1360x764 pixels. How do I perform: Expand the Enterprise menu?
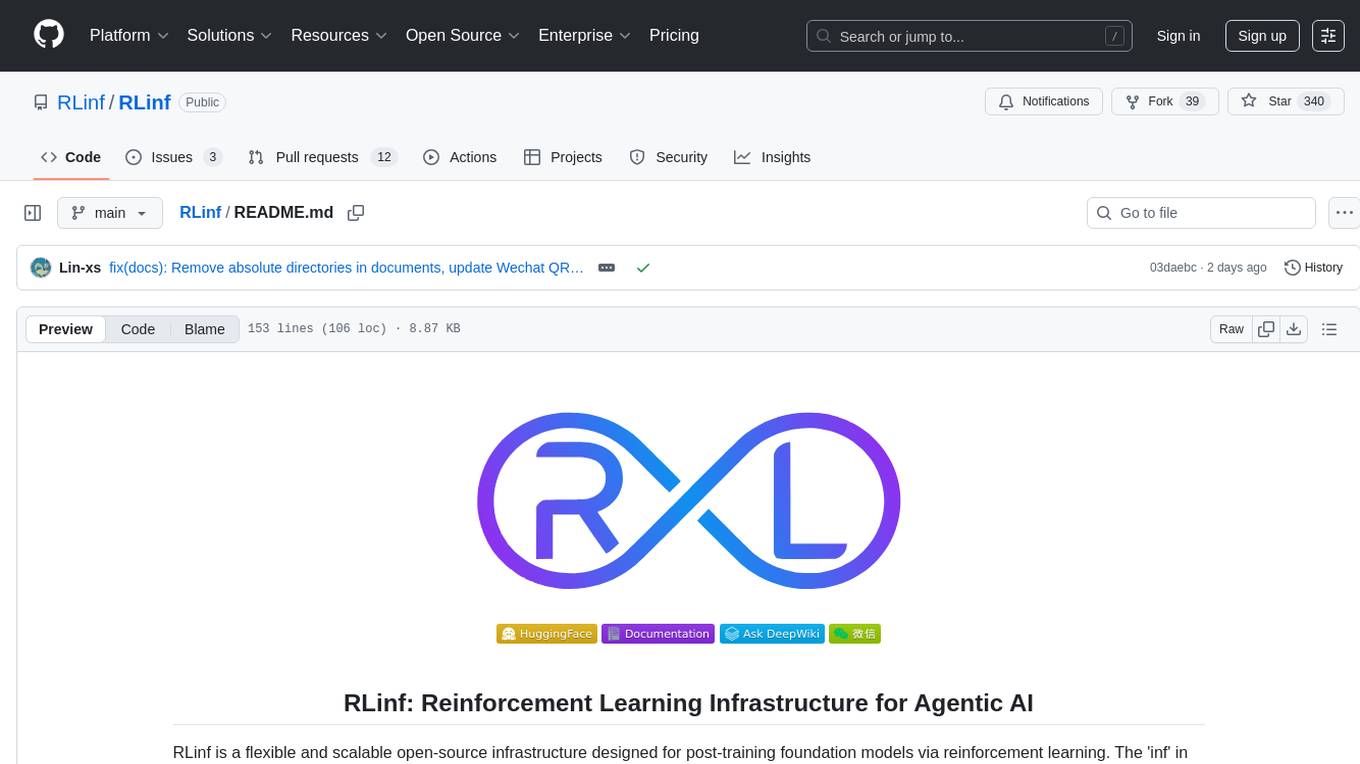click(585, 35)
